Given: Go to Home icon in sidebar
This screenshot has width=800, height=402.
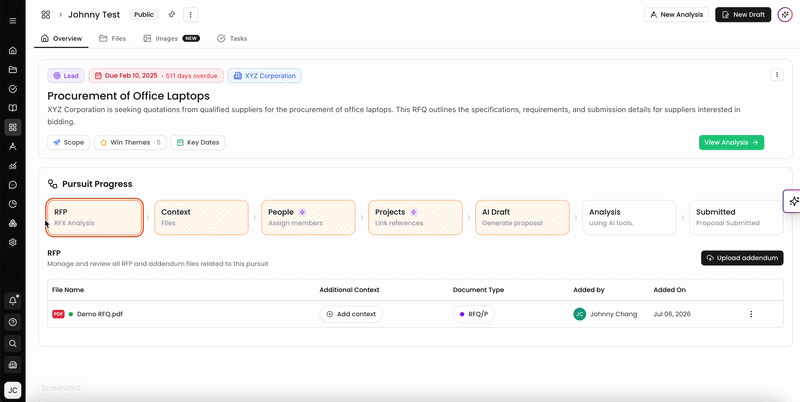Looking at the screenshot, I should click(x=13, y=51).
